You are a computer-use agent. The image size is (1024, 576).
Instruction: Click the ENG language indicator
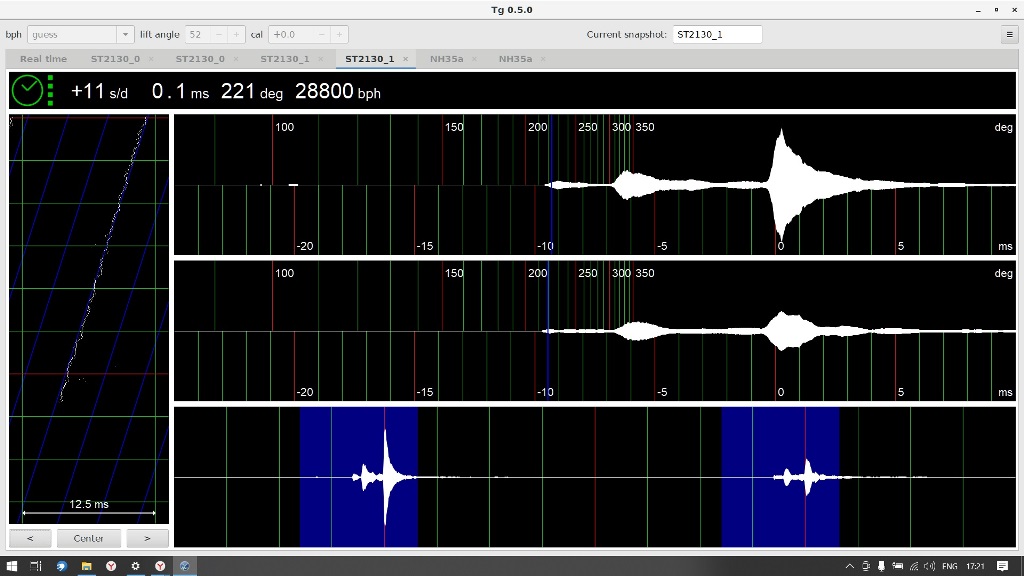point(949,566)
